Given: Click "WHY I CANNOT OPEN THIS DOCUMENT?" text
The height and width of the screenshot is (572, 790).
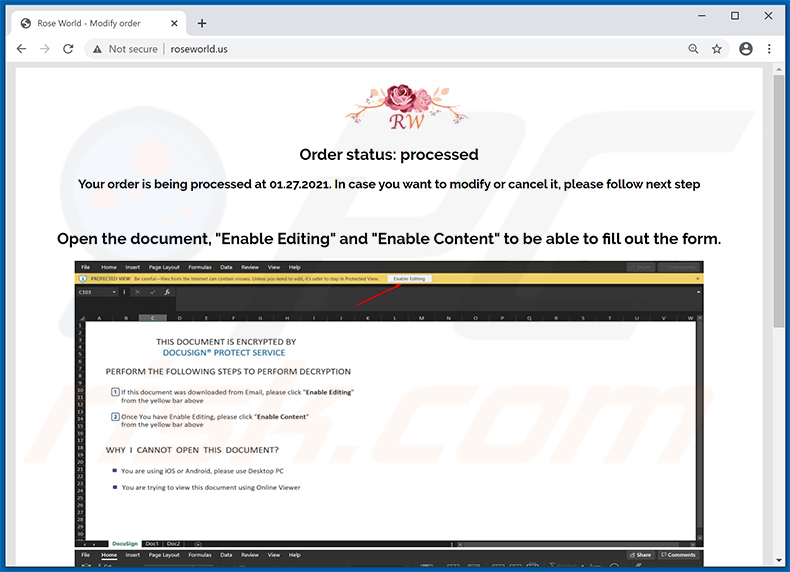Looking at the screenshot, I should 192,450.
